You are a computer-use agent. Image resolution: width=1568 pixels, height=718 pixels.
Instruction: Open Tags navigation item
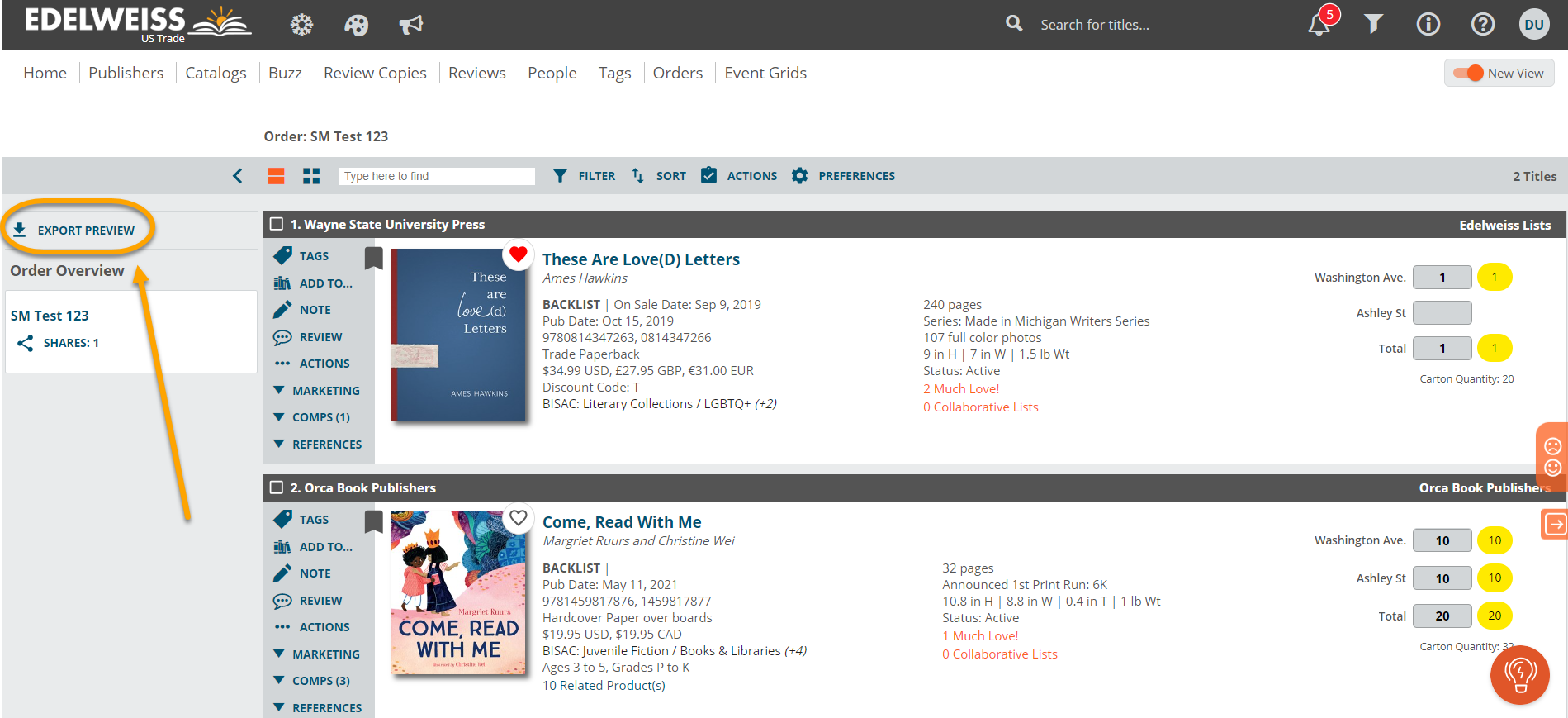(614, 73)
